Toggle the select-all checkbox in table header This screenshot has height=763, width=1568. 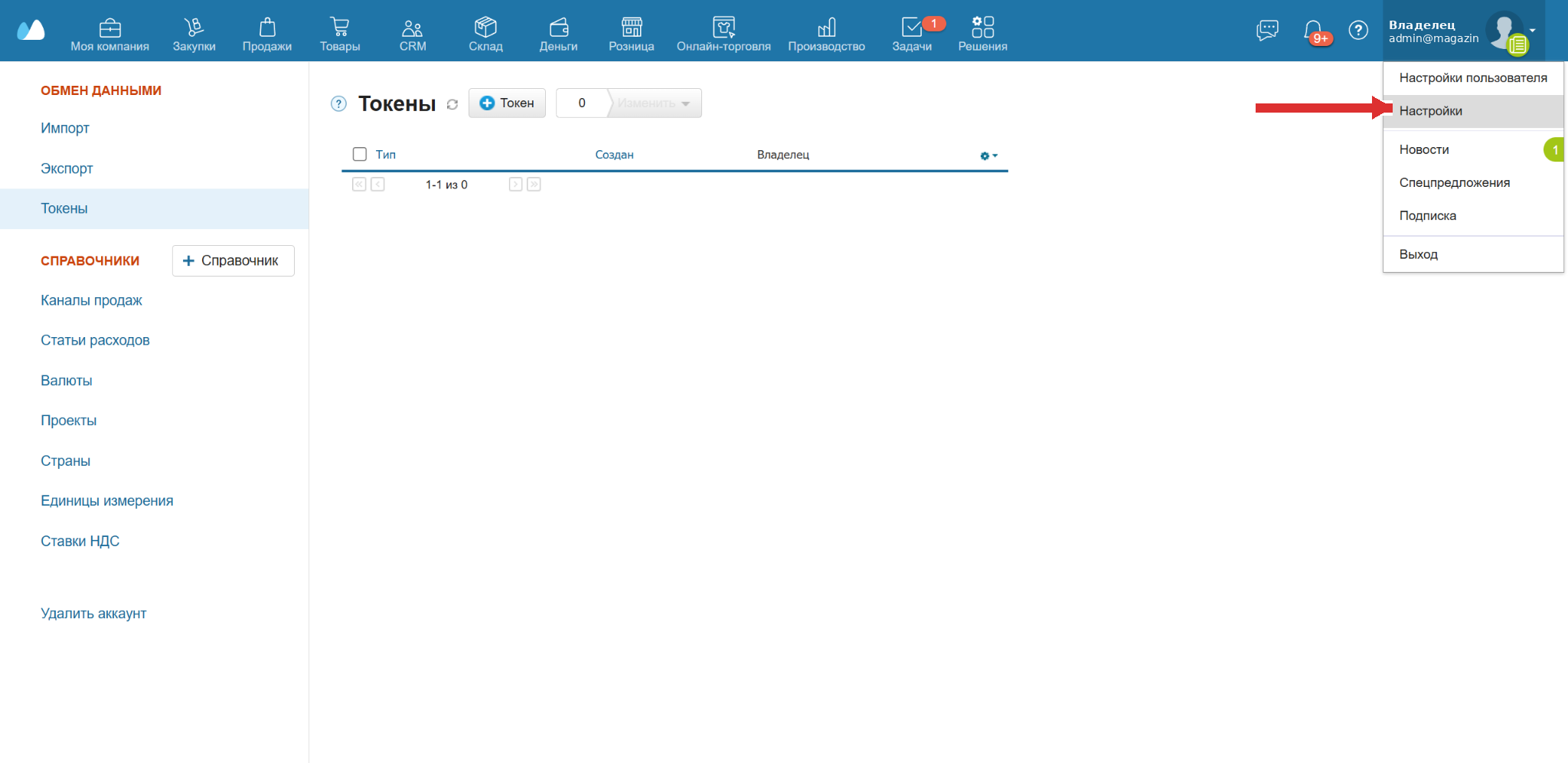point(360,154)
